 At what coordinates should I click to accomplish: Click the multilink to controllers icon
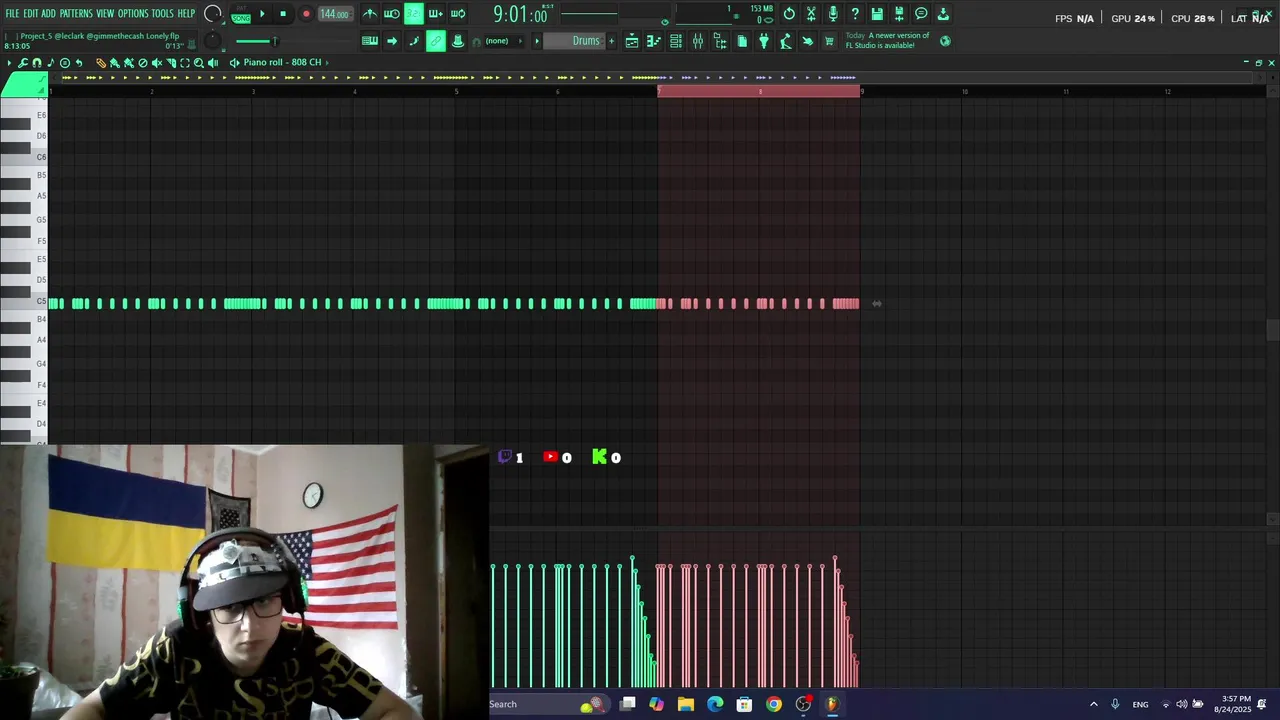[458, 41]
